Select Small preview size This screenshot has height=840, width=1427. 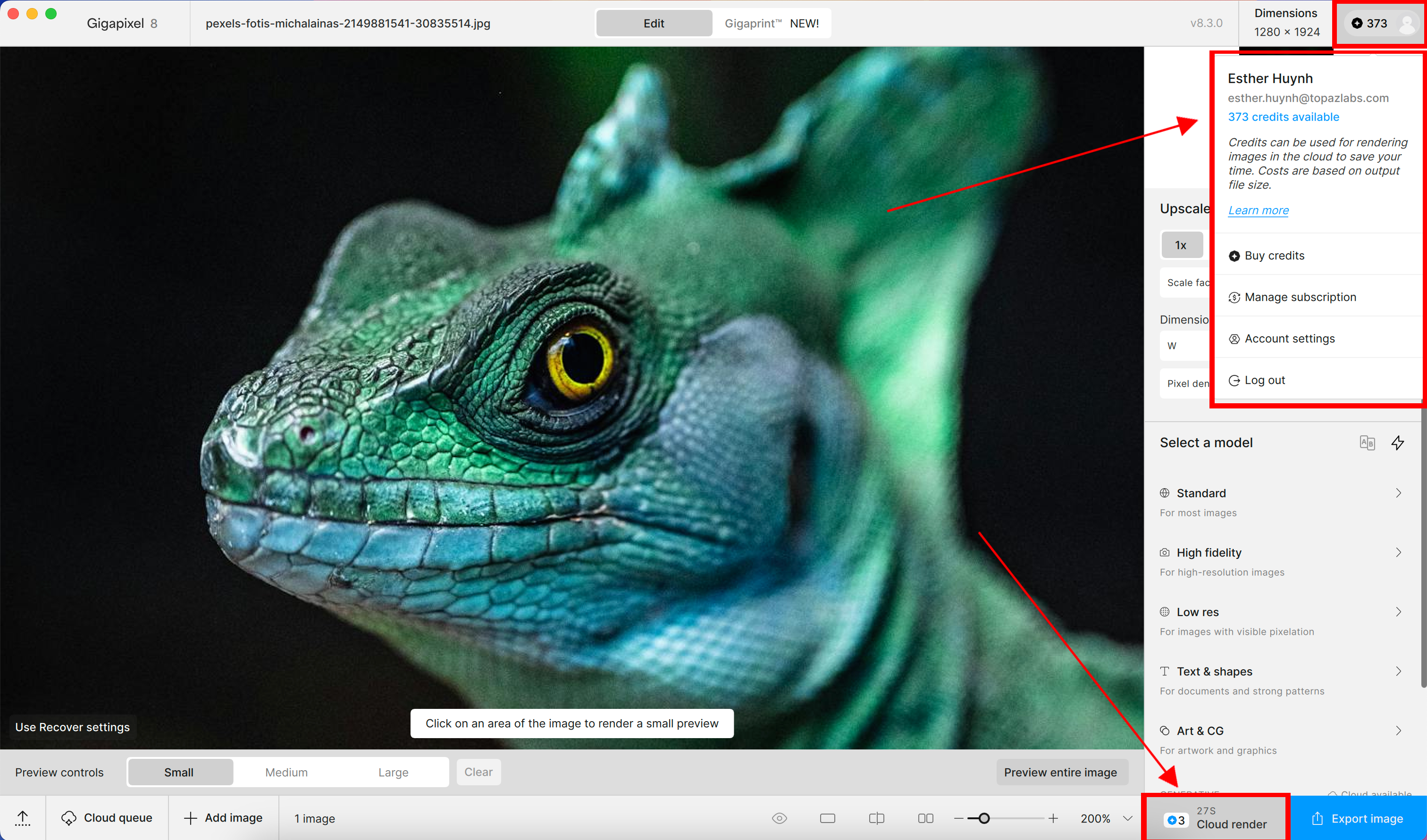coord(179,772)
